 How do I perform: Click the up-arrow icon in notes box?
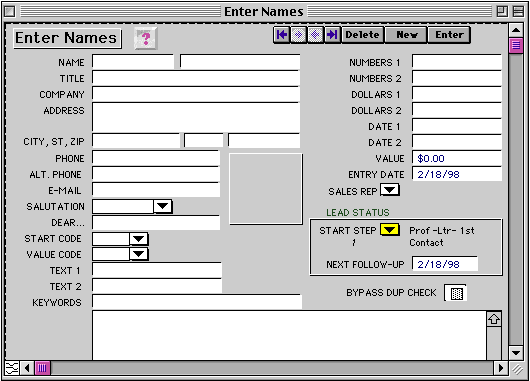point(494,319)
